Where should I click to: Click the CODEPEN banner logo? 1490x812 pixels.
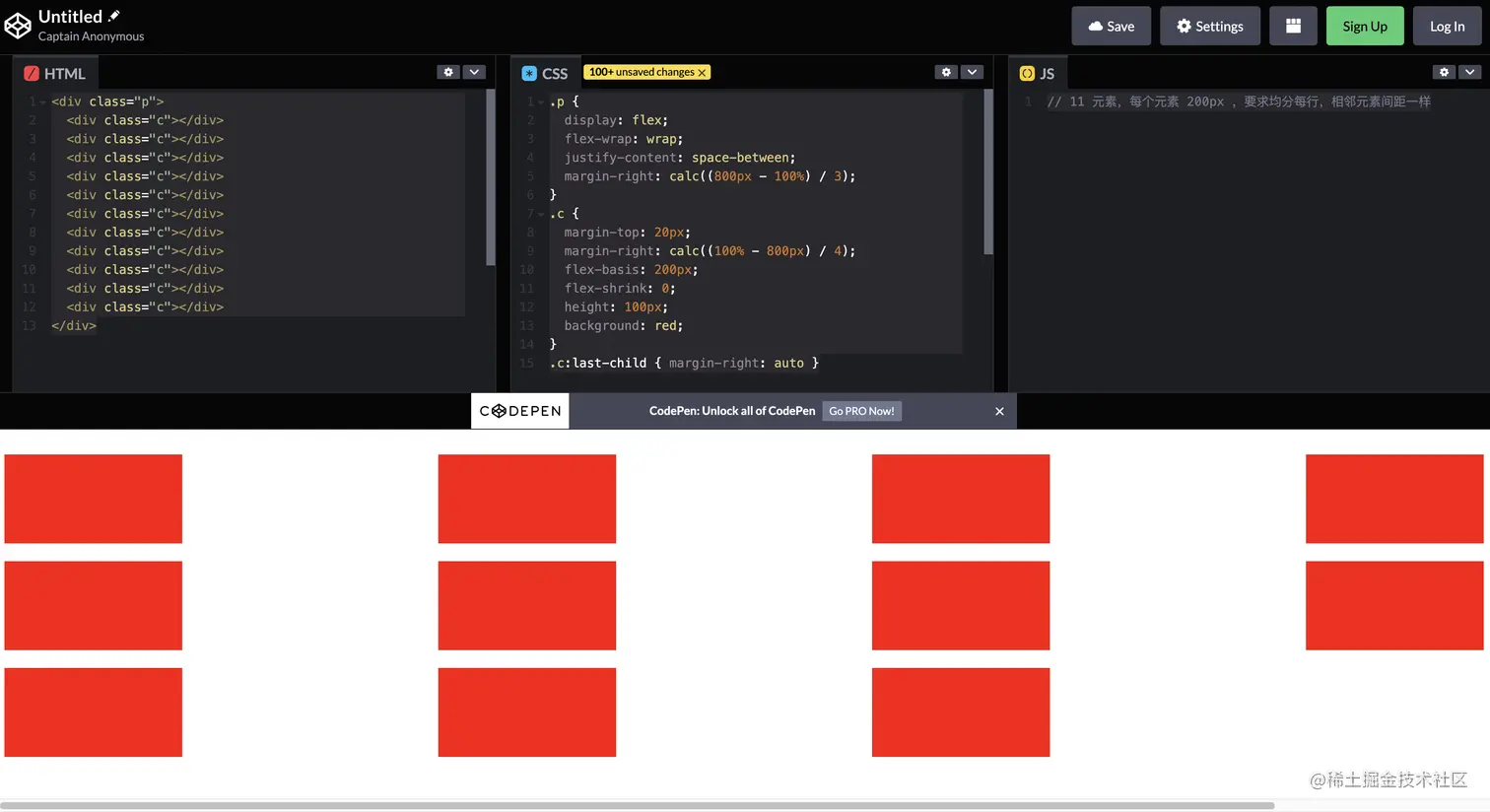click(x=519, y=411)
